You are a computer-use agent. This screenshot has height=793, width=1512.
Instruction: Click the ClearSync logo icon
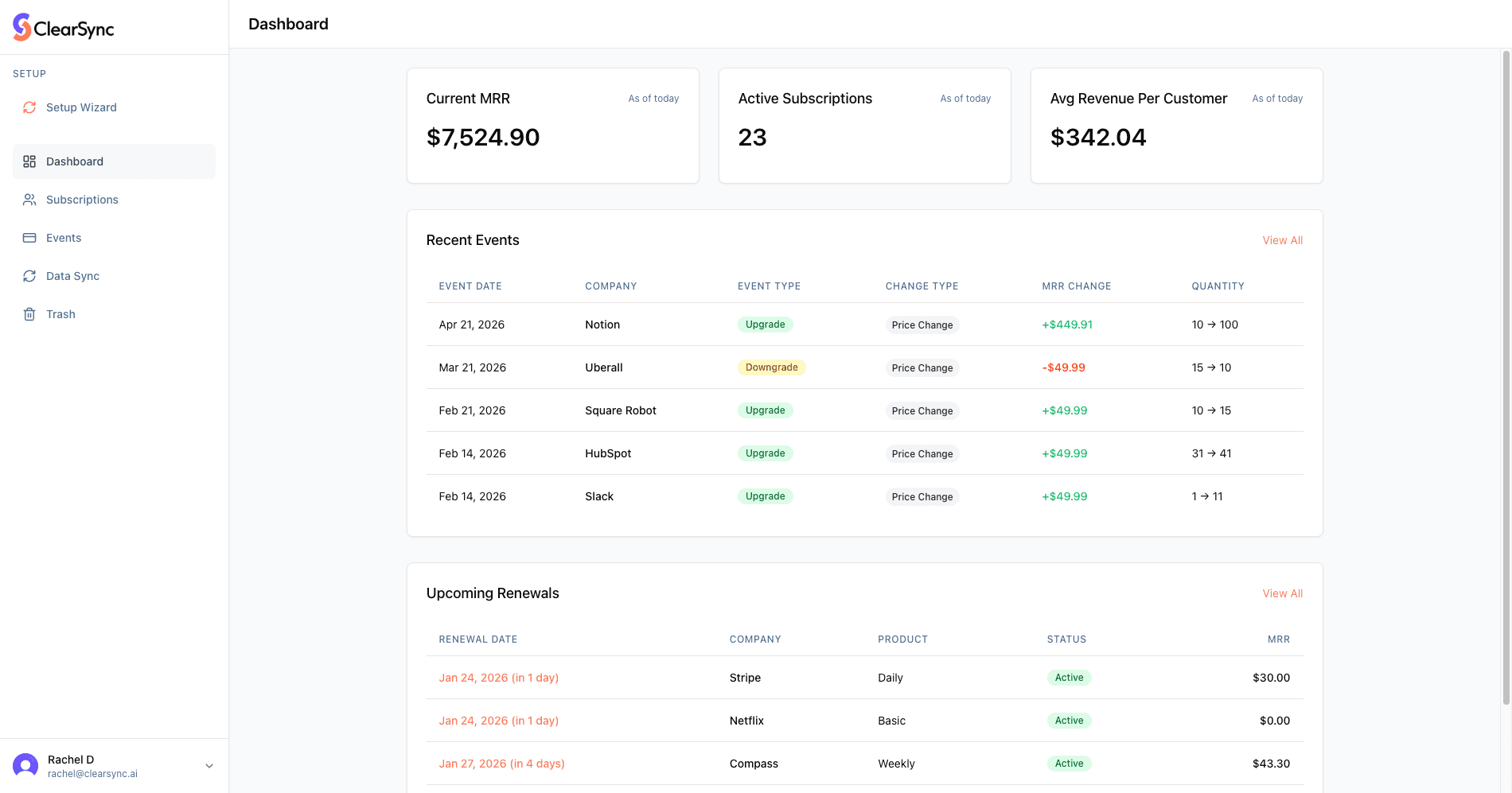[x=21, y=27]
